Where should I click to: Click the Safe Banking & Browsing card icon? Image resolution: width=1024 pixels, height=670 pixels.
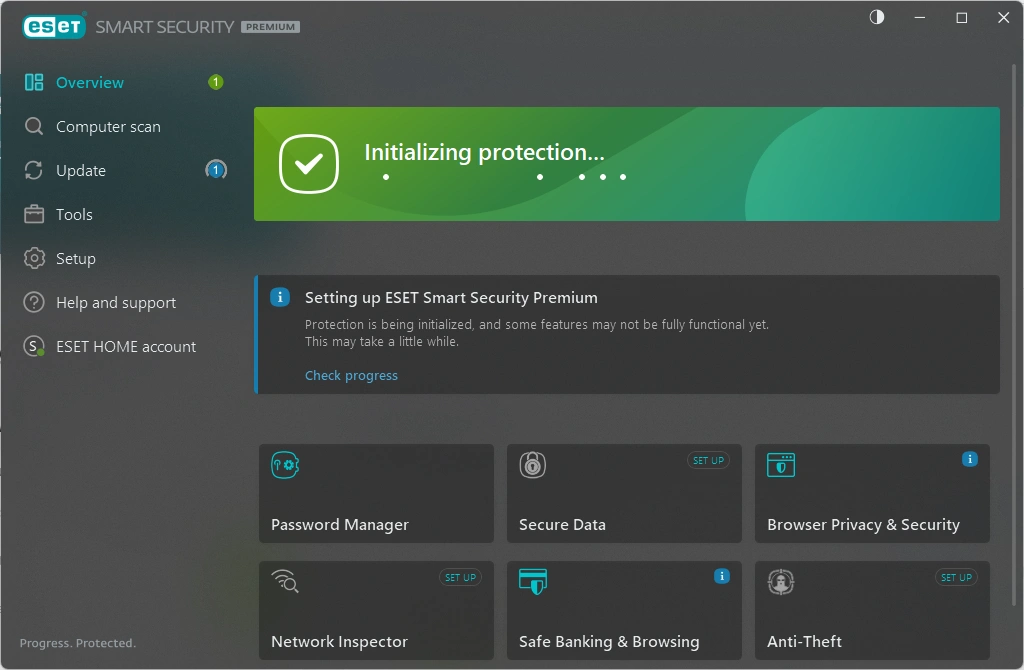click(531, 582)
